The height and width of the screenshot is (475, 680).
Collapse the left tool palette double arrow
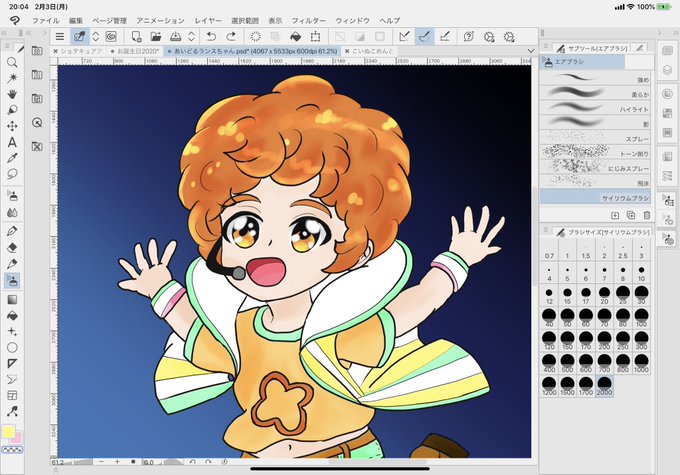click(4, 33)
